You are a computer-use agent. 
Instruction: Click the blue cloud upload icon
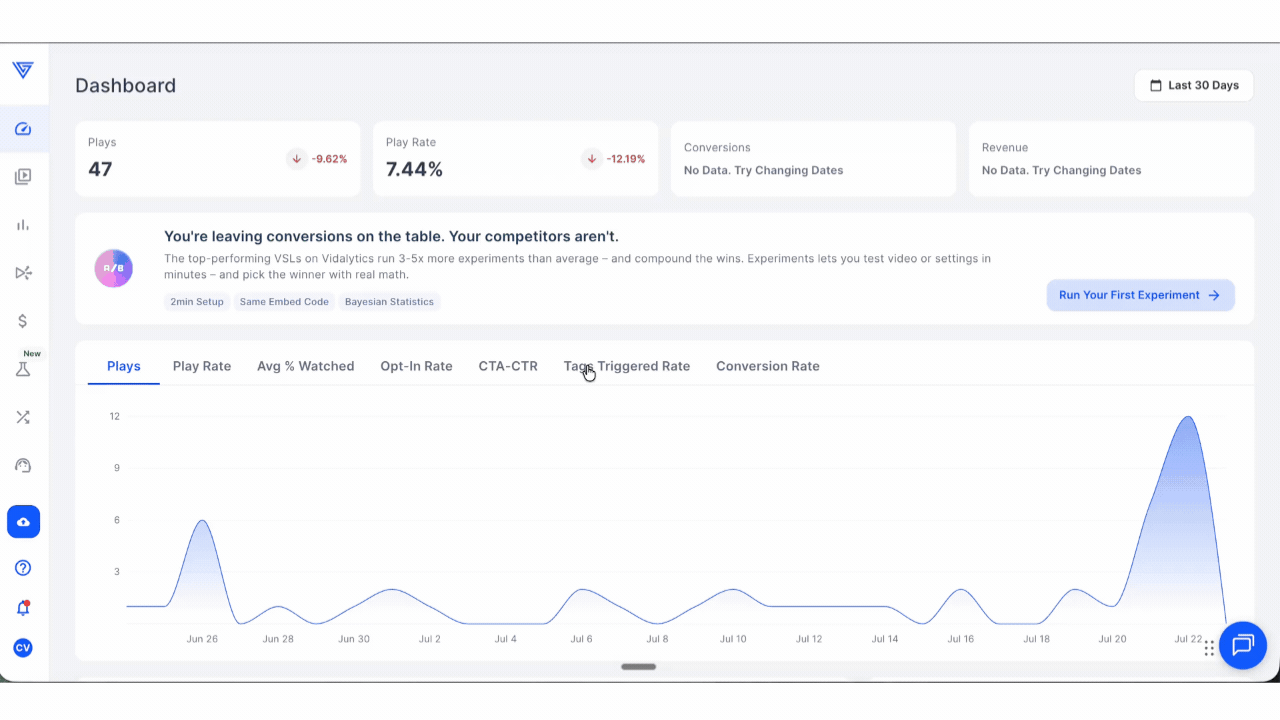pyautogui.click(x=23, y=522)
